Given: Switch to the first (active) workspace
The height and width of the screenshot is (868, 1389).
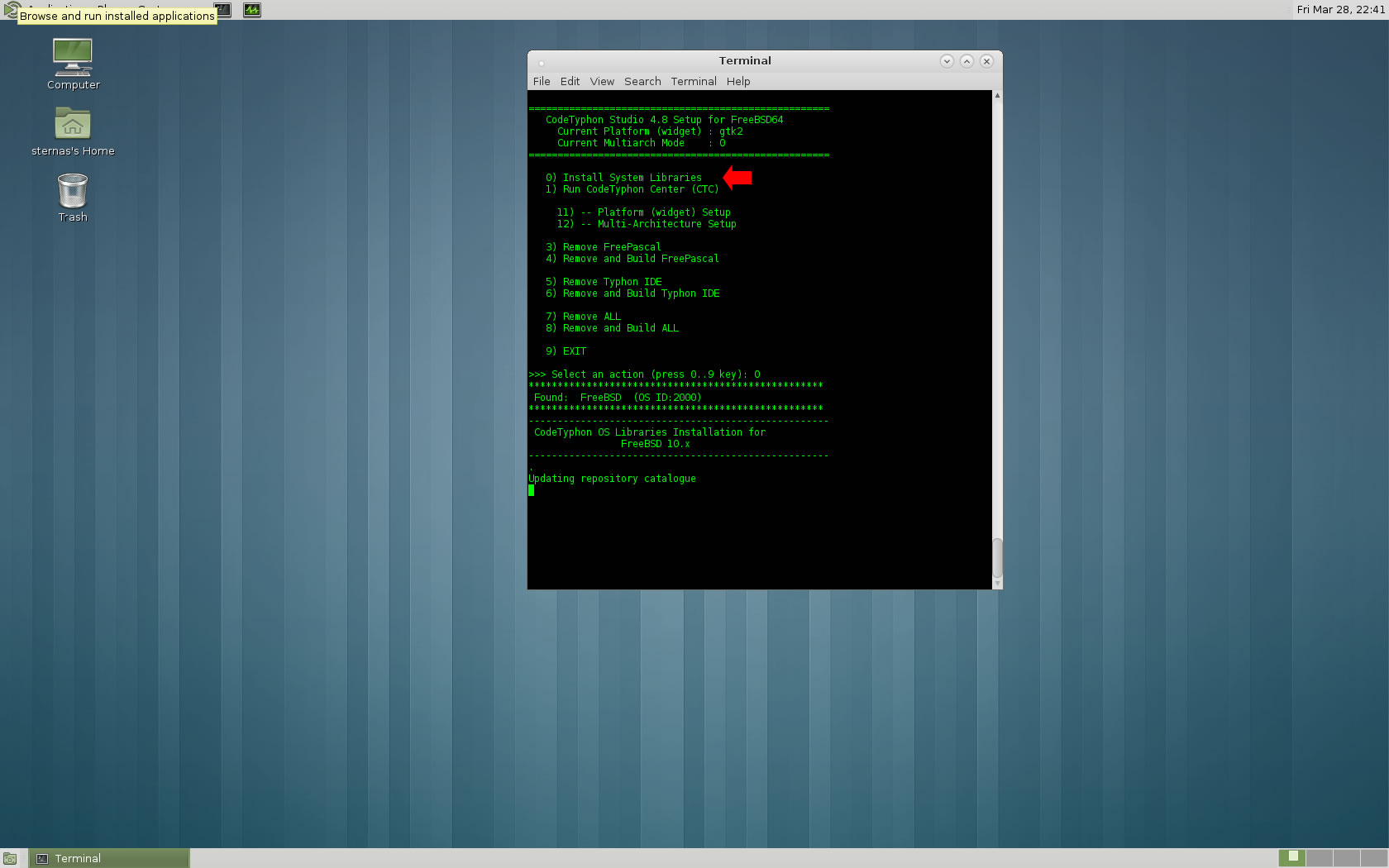Looking at the screenshot, I should (1292, 858).
